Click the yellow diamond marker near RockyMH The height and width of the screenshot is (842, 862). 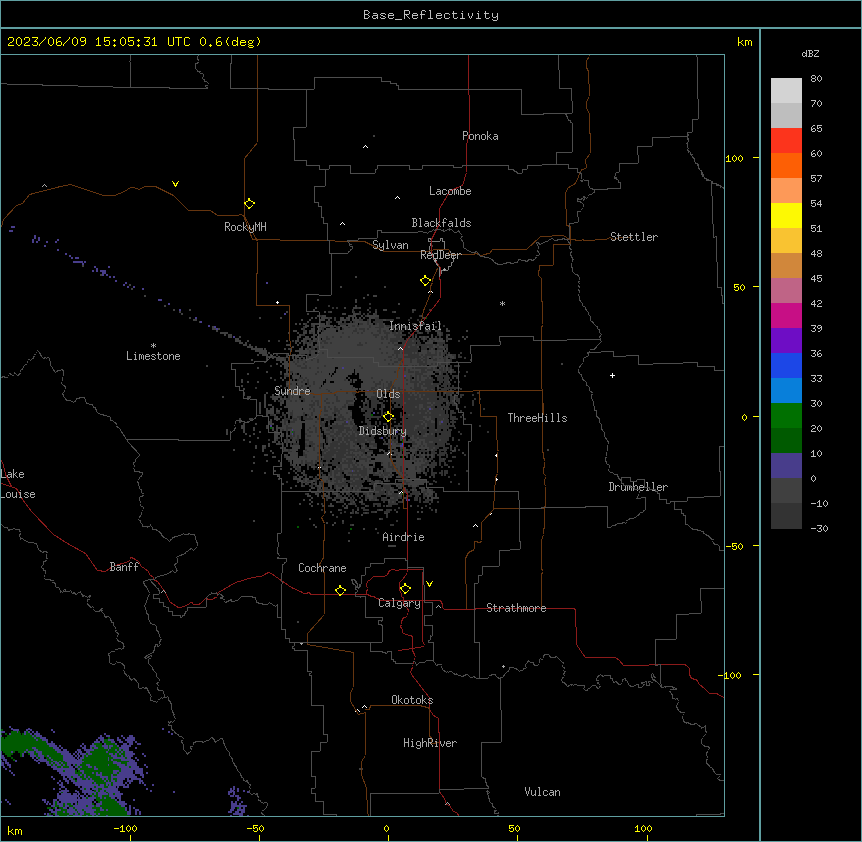[x=249, y=204]
